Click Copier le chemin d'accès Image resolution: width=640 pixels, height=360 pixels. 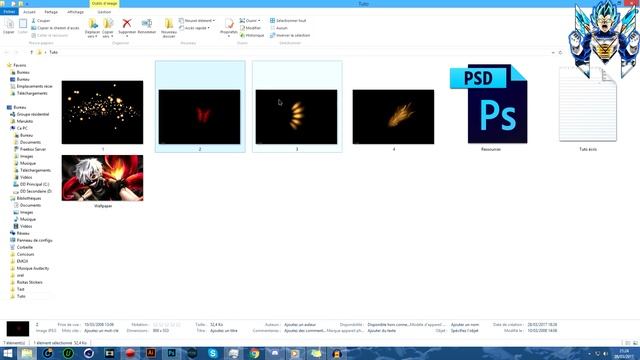click(x=55, y=28)
